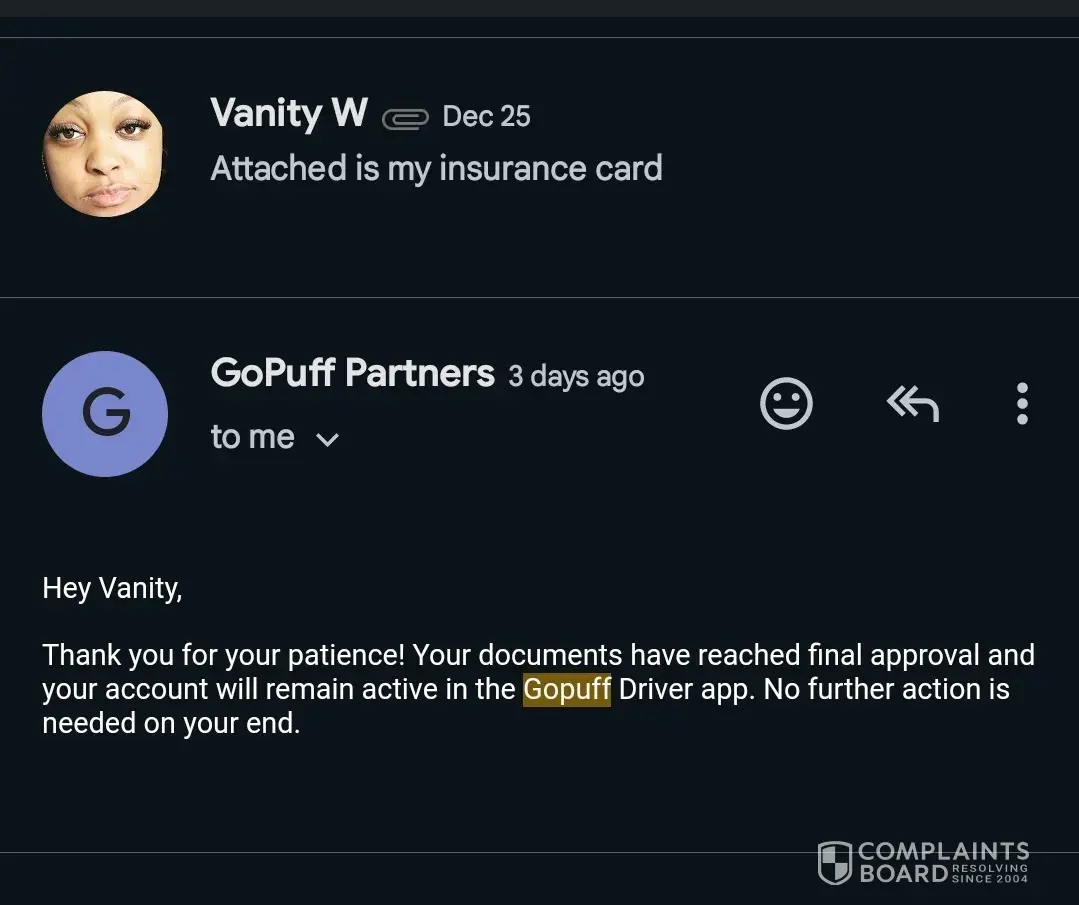
Task: Click the ComplaintsBoard shield logo
Action: 835,863
